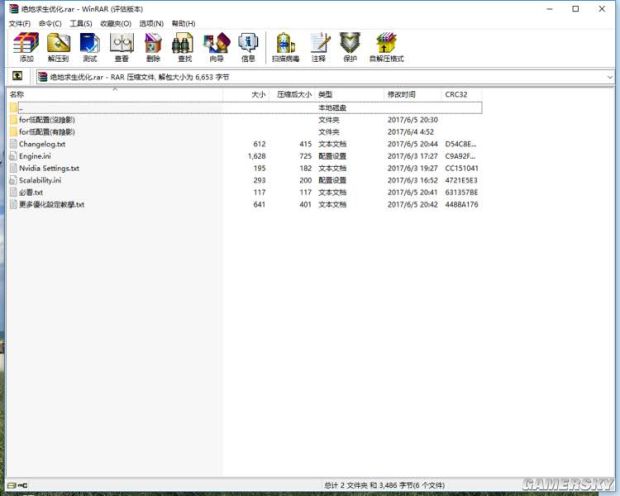This screenshot has width=620, height=496.
Task: Click the packed size 725 cell
Action: [x=305, y=156]
